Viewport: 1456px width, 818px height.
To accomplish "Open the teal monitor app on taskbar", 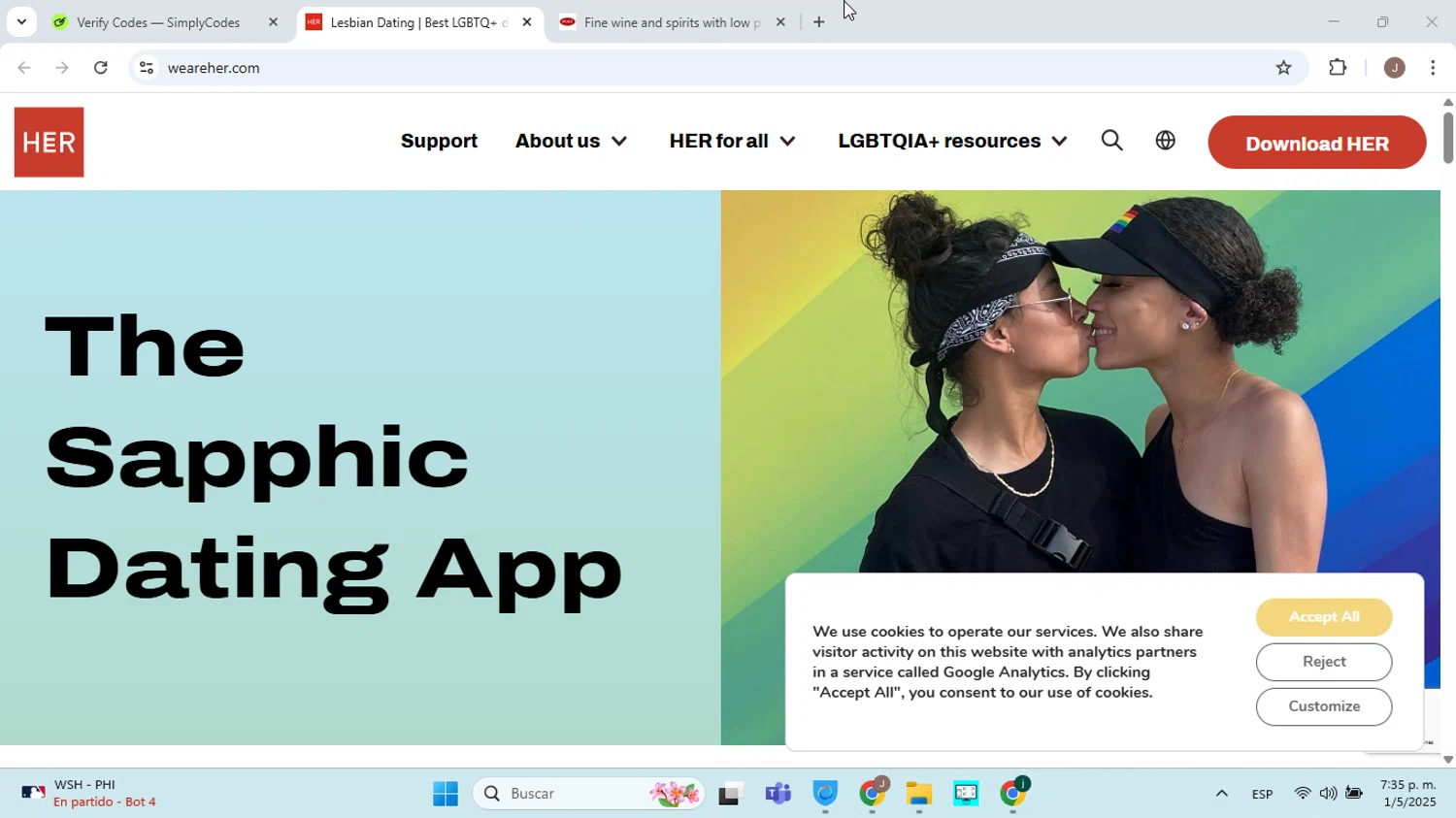I will (966, 794).
